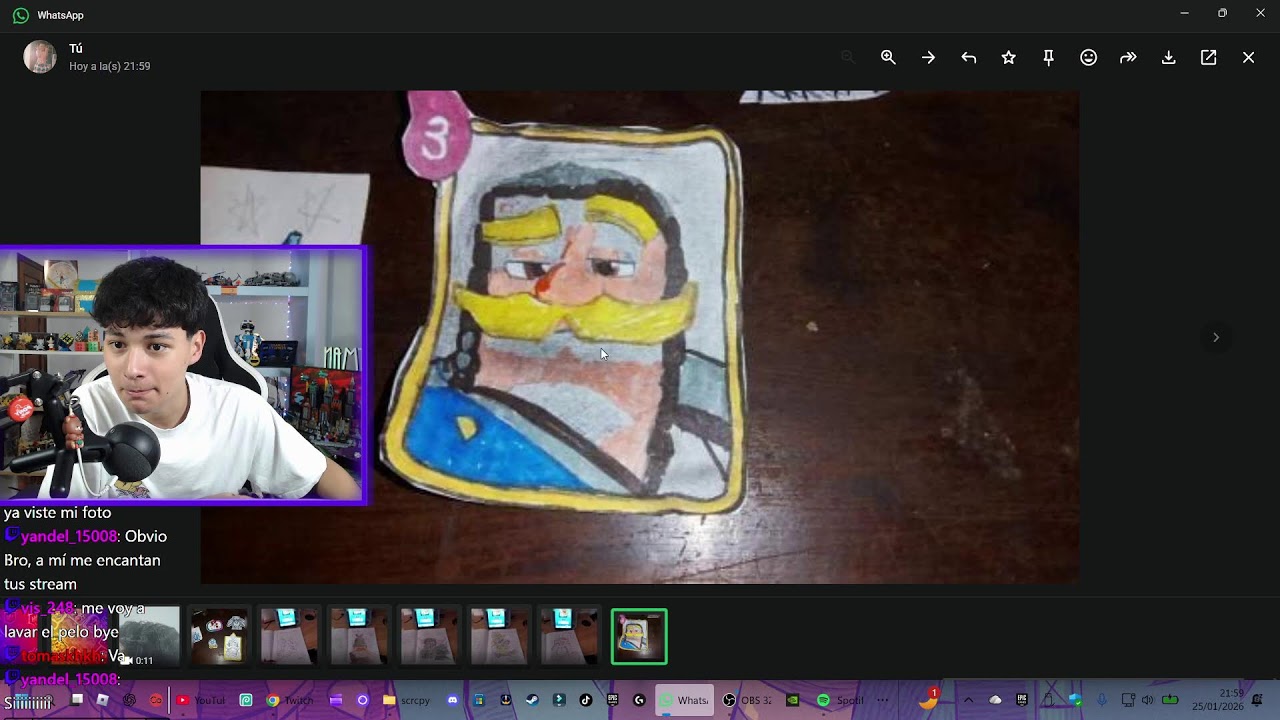Open the 0:11 video thumbnail
The image size is (1280, 720).
150,636
